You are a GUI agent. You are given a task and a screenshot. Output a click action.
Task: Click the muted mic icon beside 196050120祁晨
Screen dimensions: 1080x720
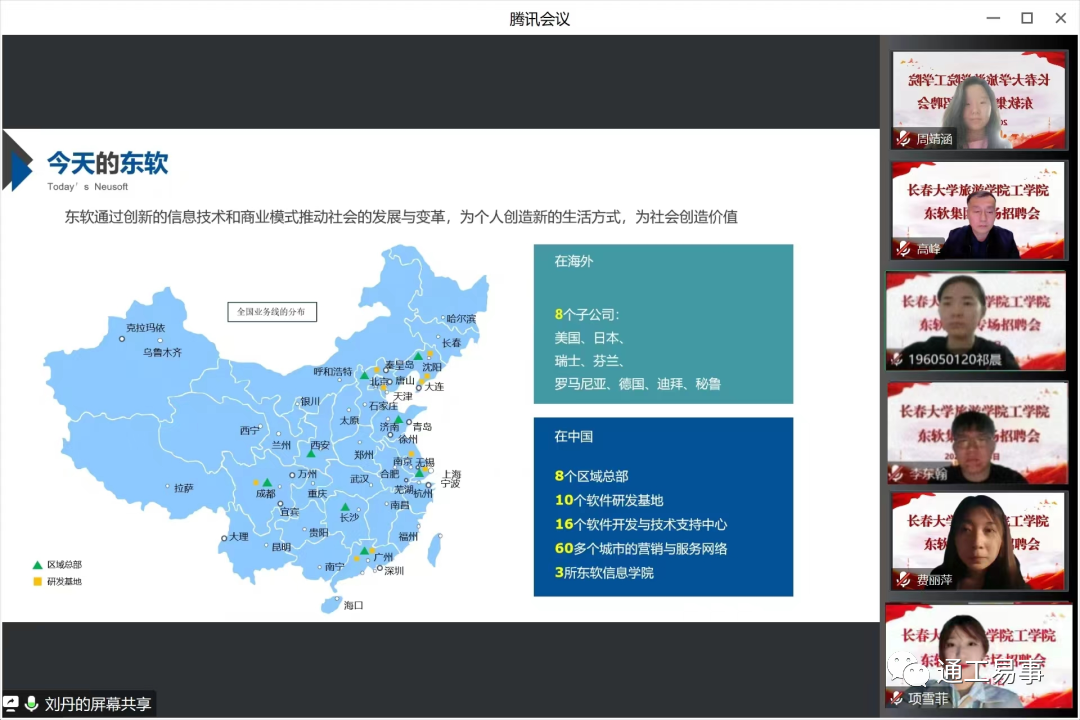pos(897,359)
